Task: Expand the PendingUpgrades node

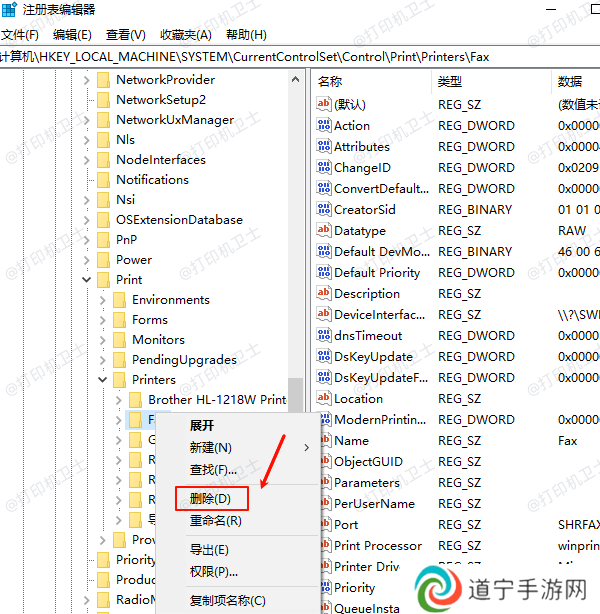Action: (103, 360)
